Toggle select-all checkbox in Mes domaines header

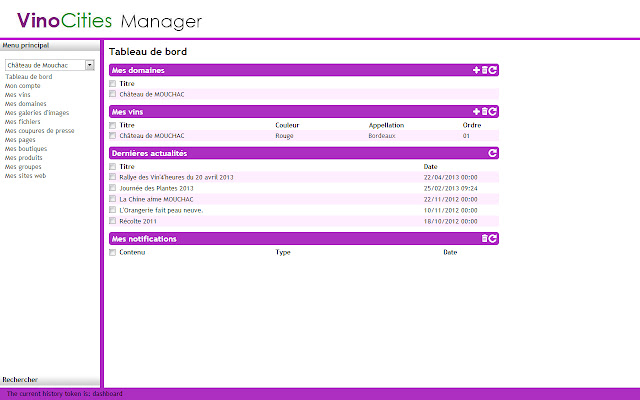click(x=113, y=84)
